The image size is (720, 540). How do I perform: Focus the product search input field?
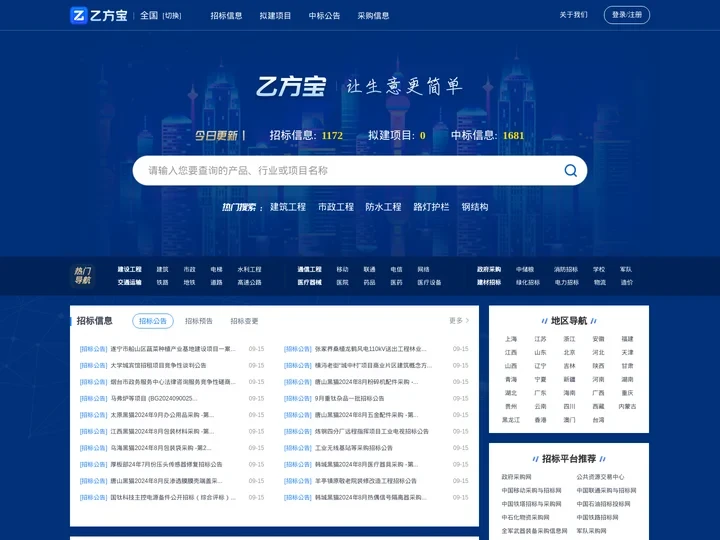[349, 170]
